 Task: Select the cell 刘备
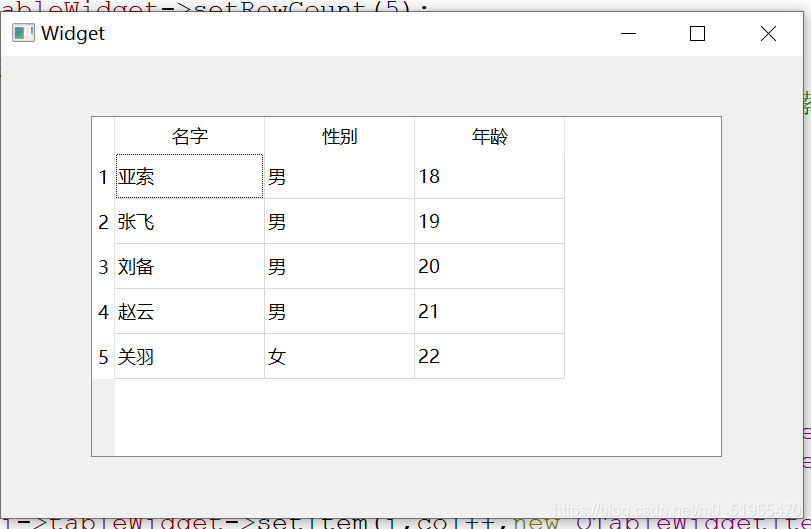click(x=189, y=266)
